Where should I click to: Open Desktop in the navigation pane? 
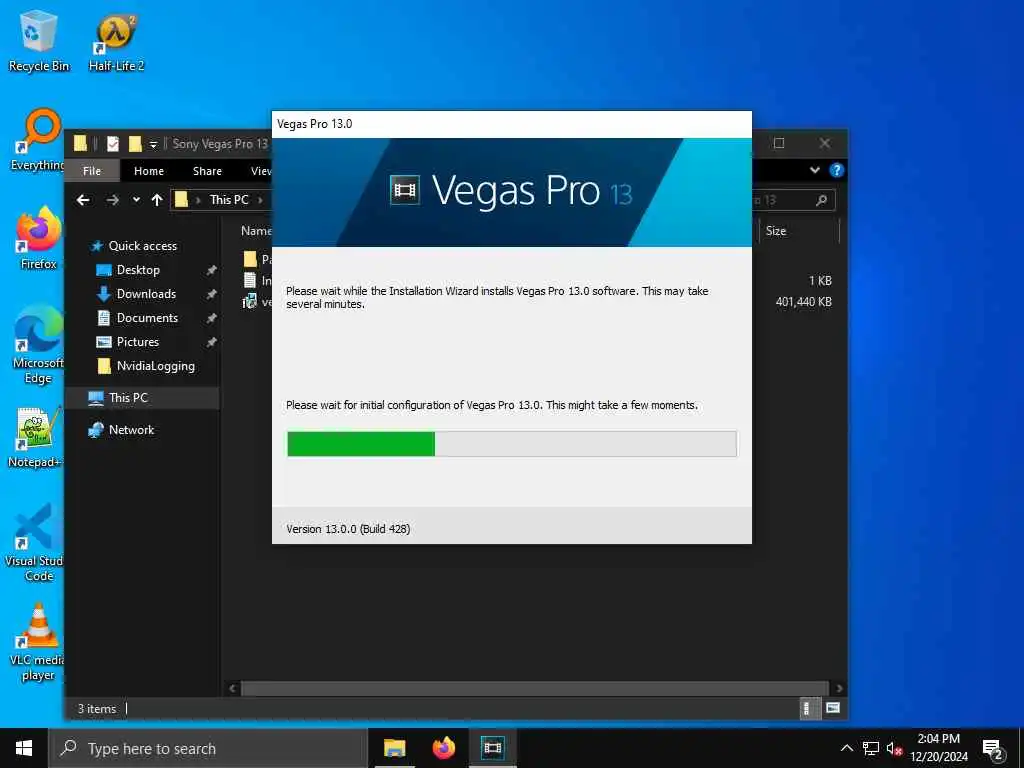[138, 270]
